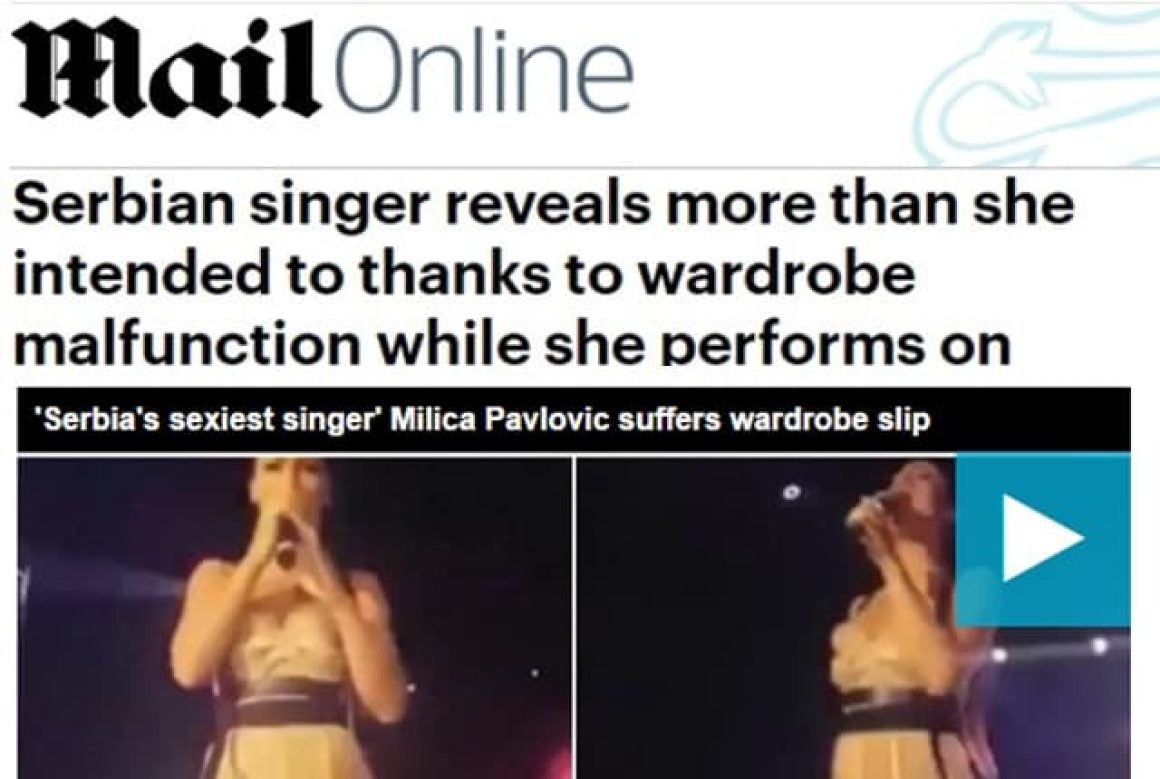The width and height of the screenshot is (1160, 779).
Task: Play the Milica Pavlovic video
Action: point(1043,539)
